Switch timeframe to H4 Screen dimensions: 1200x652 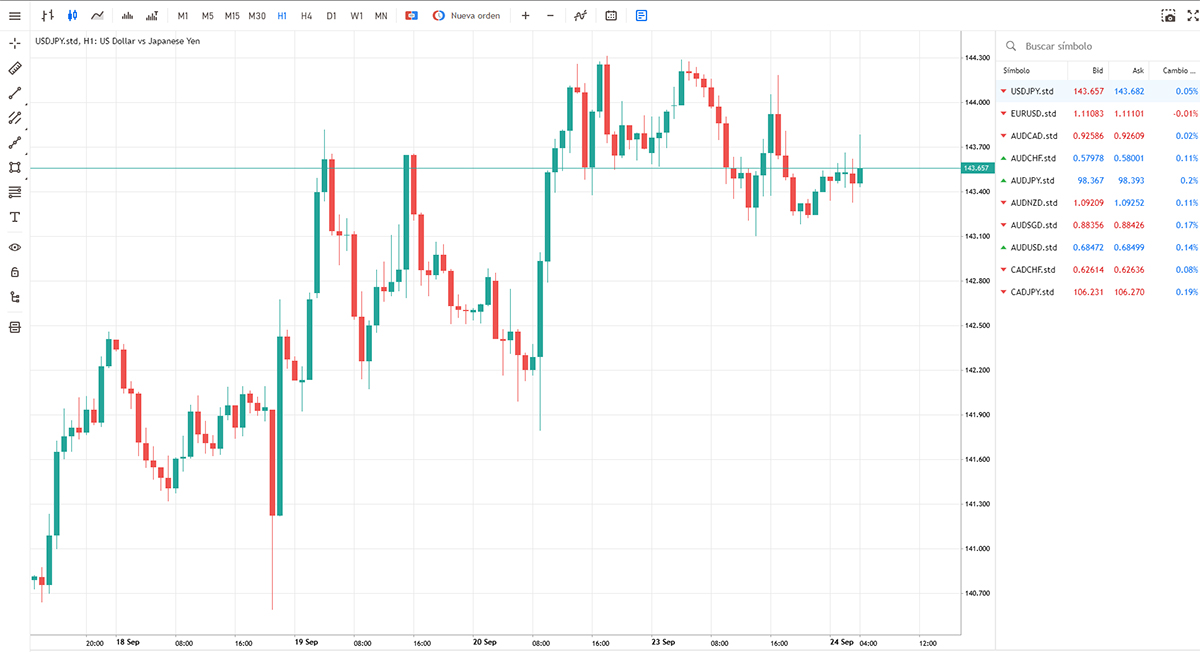pos(306,16)
